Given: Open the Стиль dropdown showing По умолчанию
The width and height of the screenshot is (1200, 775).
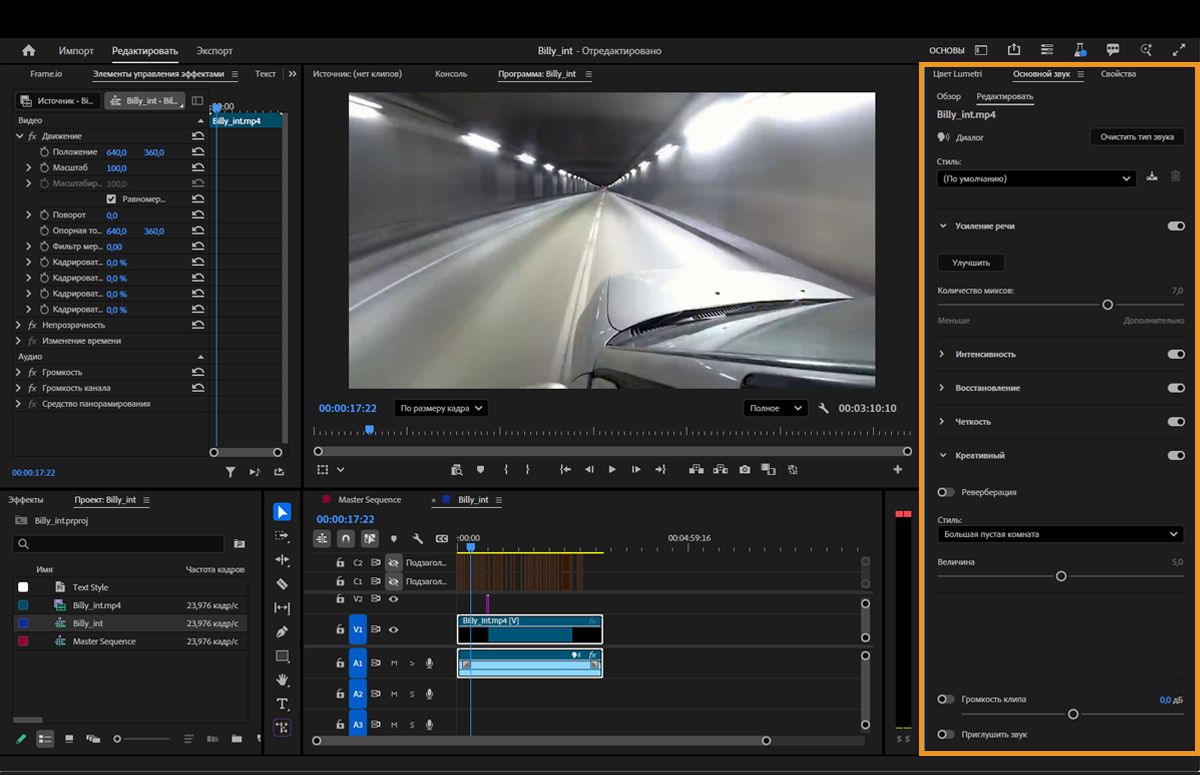Looking at the screenshot, I should pyautogui.click(x=1035, y=178).
